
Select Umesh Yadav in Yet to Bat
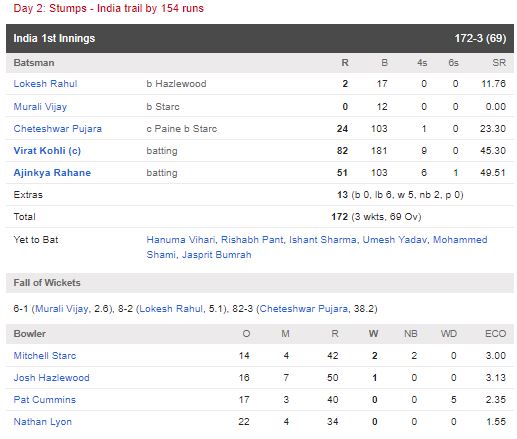(395, 240)
